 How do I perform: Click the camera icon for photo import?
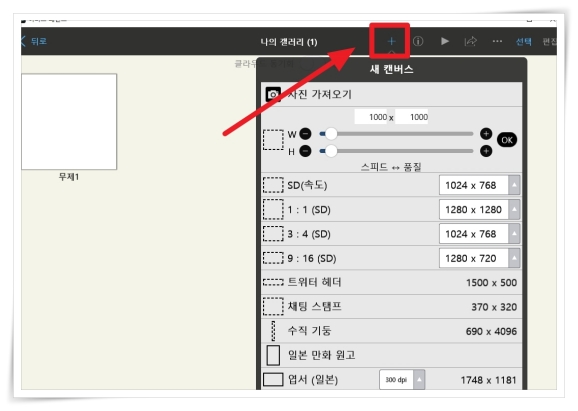[x=273, y=95]
